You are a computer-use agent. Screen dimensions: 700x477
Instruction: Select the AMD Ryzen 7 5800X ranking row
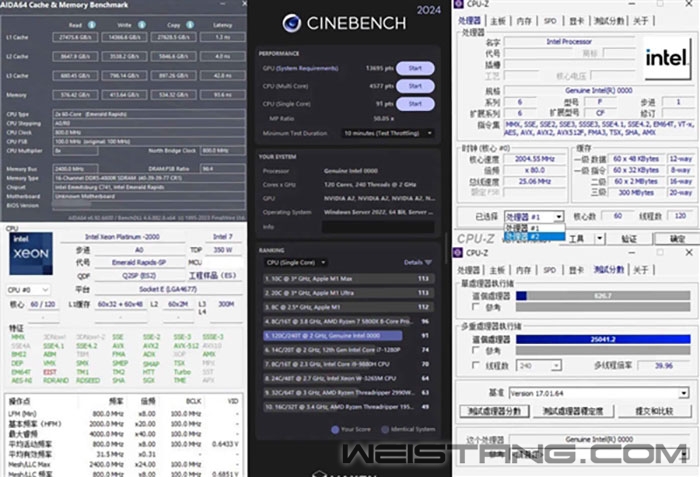348,322
